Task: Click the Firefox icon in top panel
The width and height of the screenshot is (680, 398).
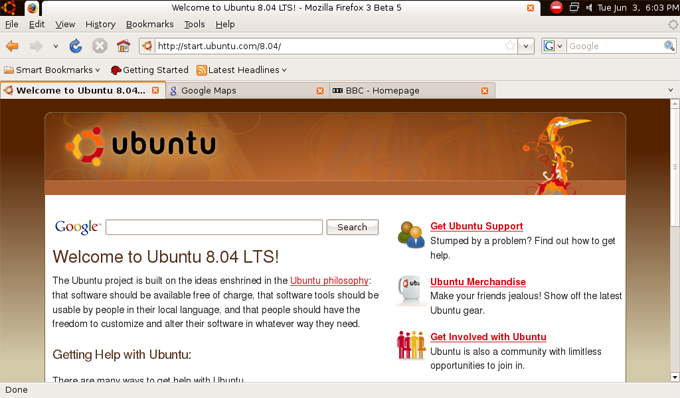Action: (x=32, y=7)
